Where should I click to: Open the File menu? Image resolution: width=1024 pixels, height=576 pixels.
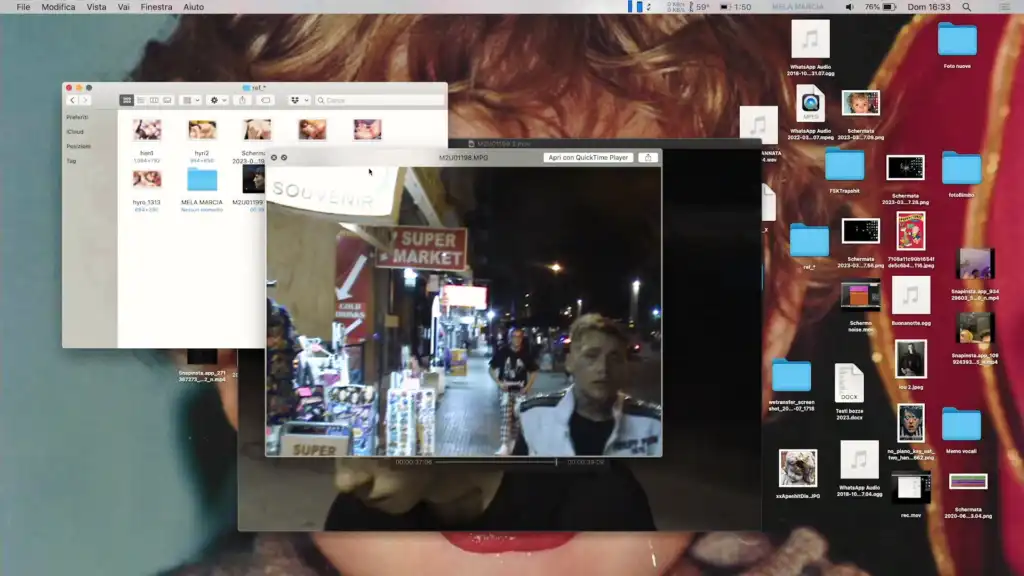click(x=24, y=7)
